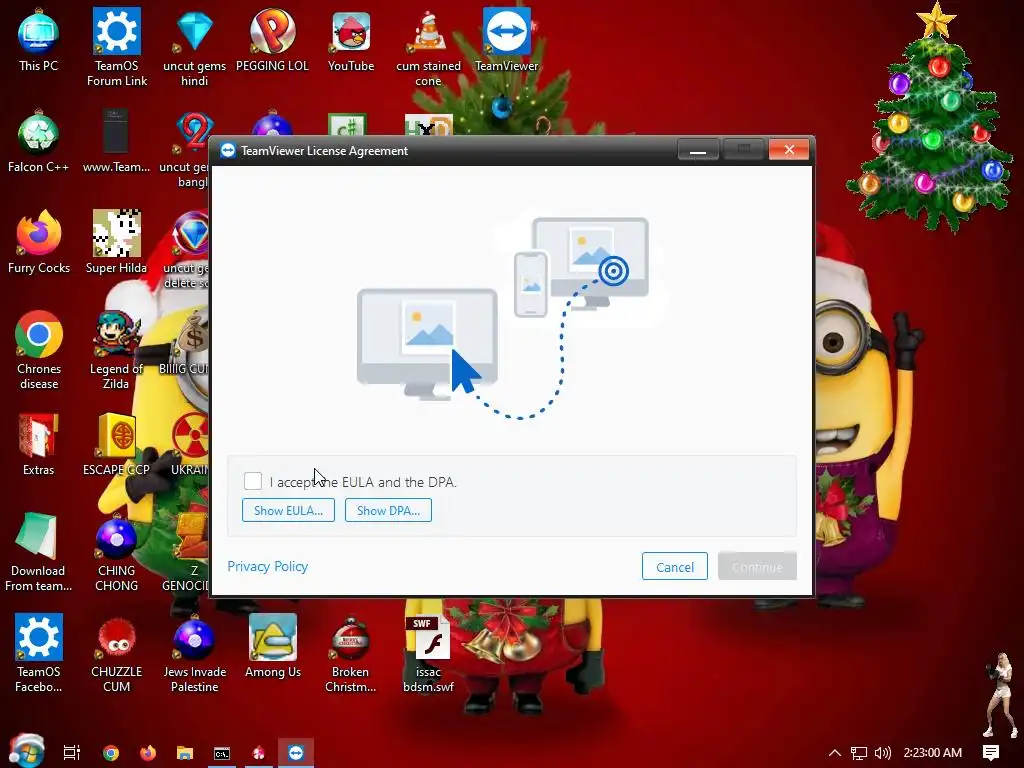Open the Privacy Policy link
The image size is (1024, 768).
[x=267, y=566]
